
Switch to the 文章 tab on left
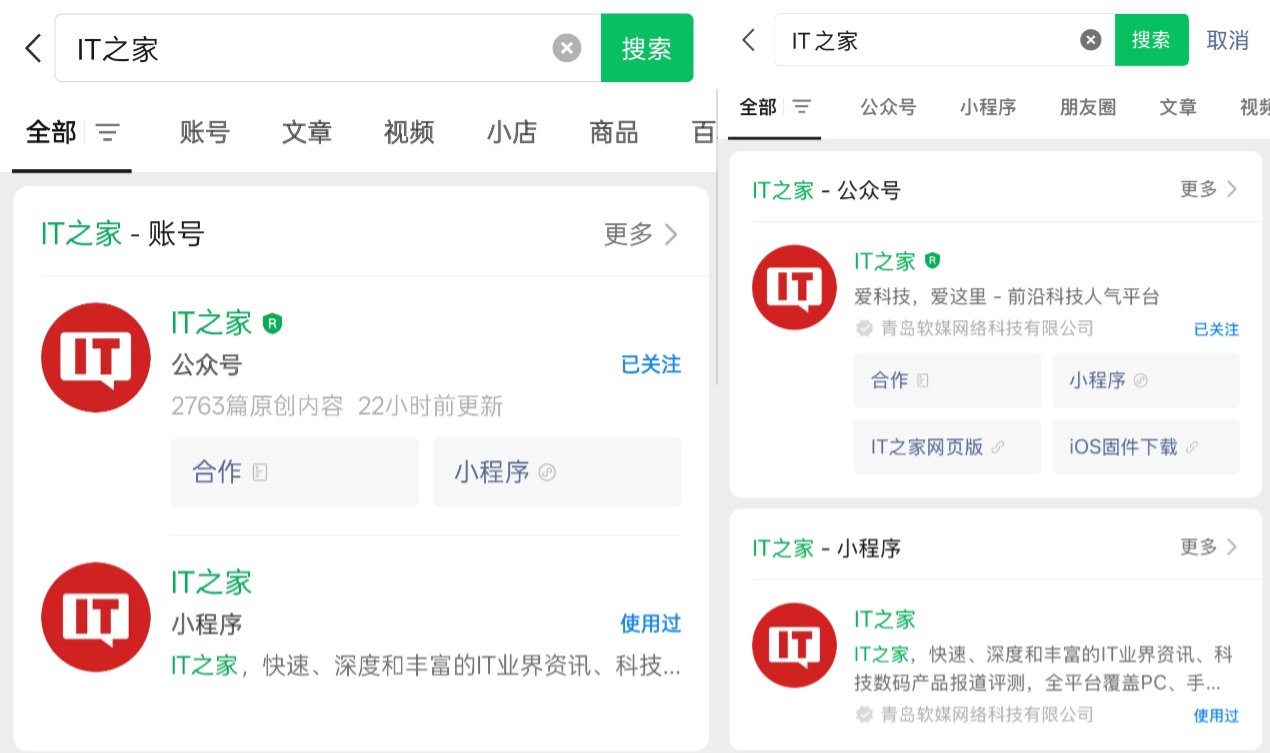click(306, 132)
